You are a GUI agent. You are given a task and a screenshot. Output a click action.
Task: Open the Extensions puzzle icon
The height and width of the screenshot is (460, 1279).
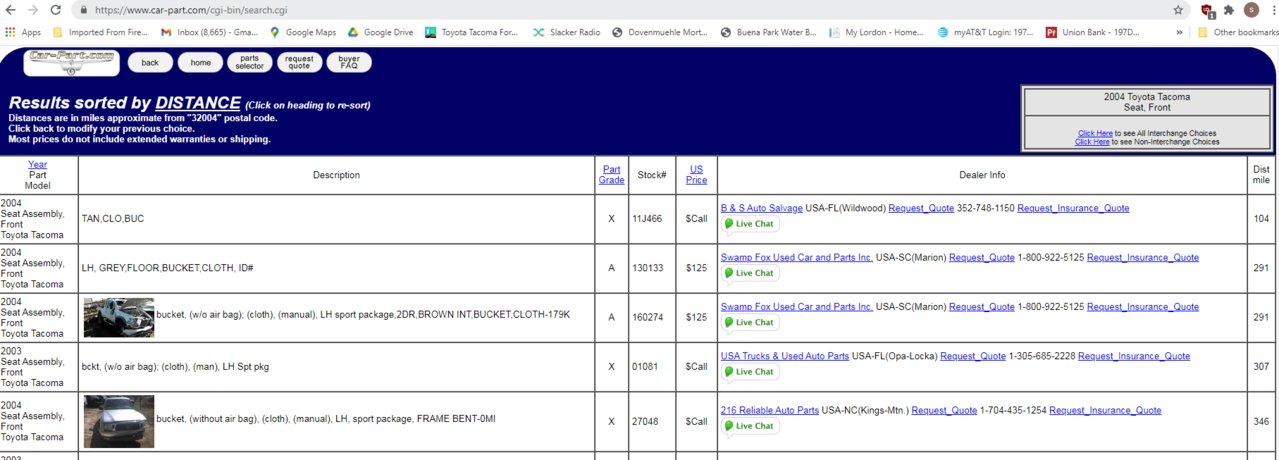point(1229,9)
